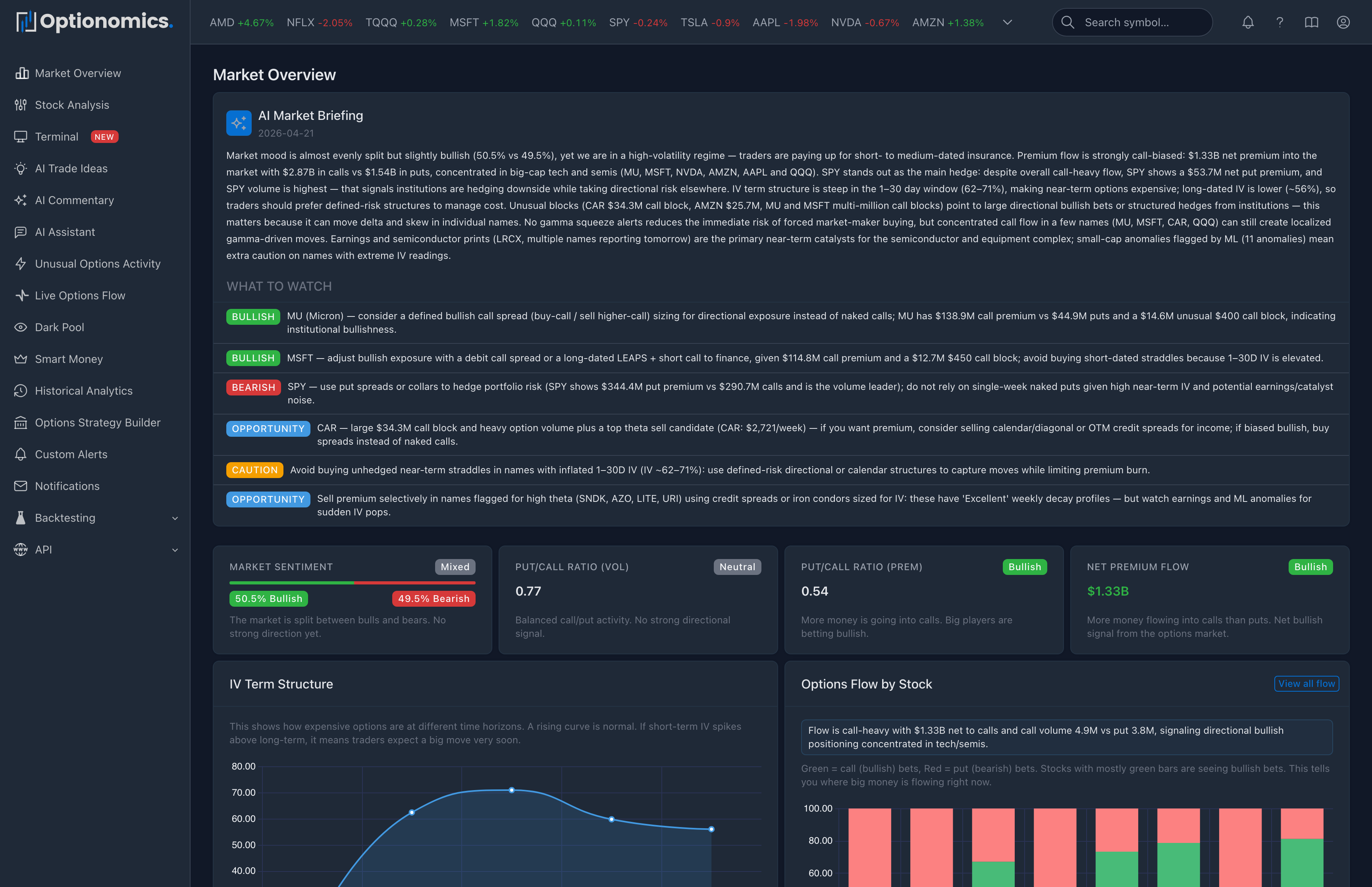This screenshot has height=887, width=1372.
Task: Click the briefing date 2026-04-21
Action: coord(285,133)
